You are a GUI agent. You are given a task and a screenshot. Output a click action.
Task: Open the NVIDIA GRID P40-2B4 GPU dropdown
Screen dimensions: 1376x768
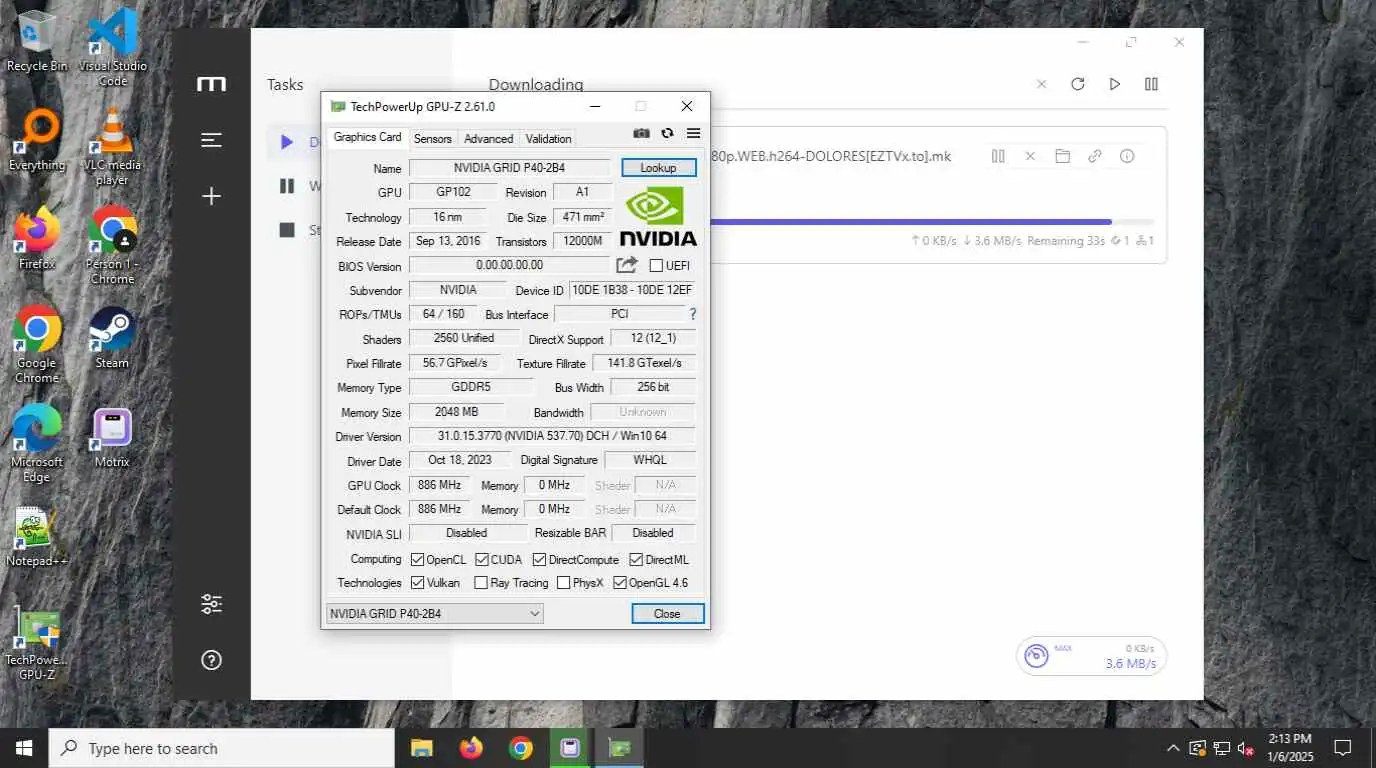click(435, 613)
